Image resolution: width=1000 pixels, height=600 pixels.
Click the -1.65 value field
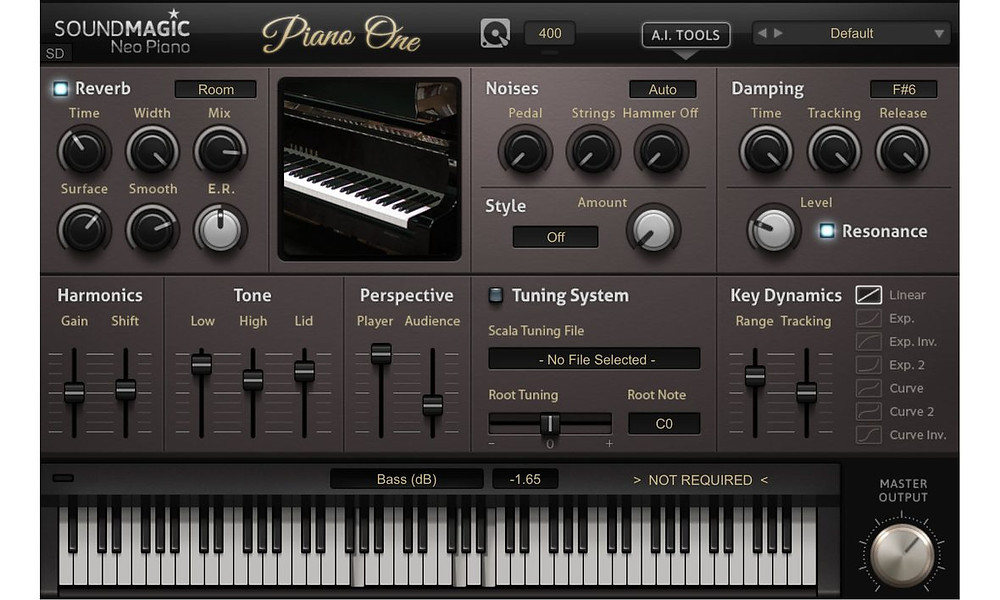525,479
